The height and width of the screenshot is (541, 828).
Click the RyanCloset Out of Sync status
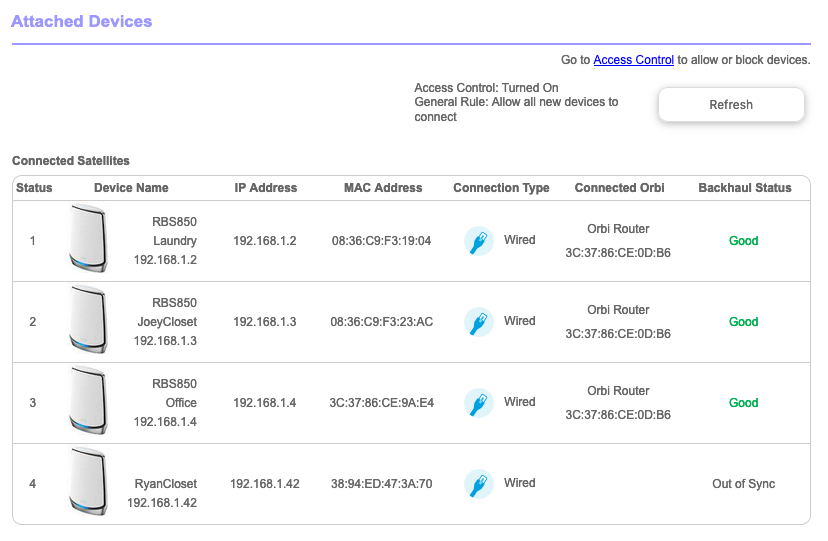pos(743,484)
